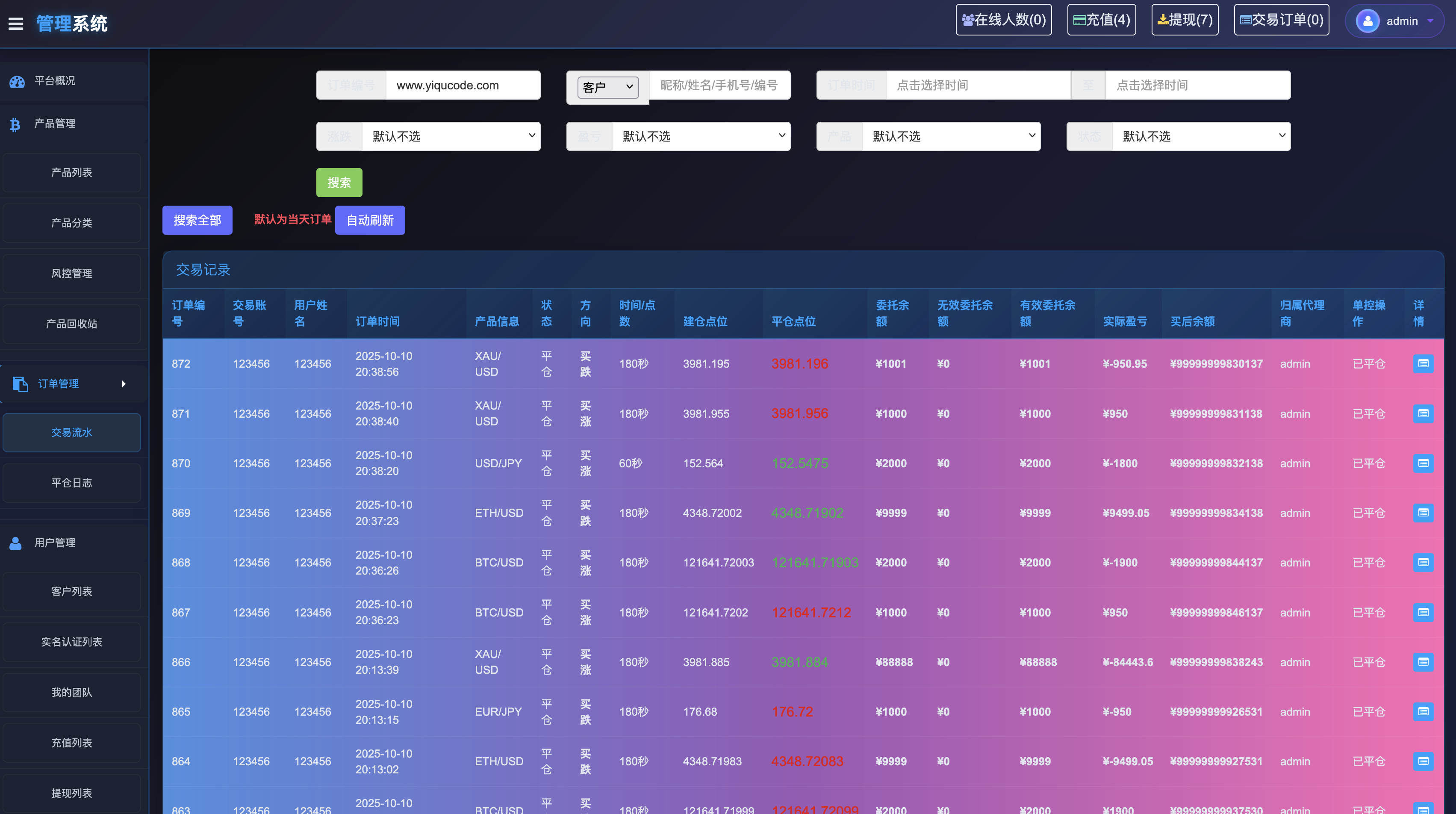1456x814 pixels.
Task: Click the admin avatar icon
Action: [x=1367, y=21]
